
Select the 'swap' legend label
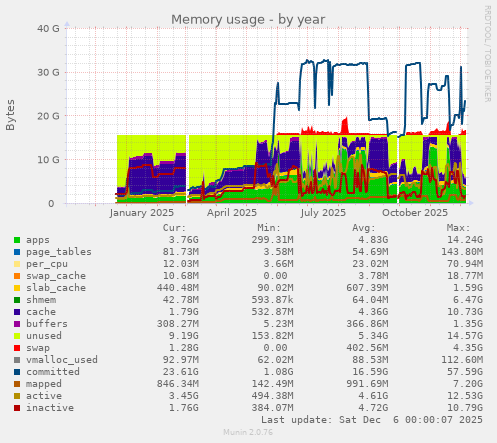pos(38,348)
